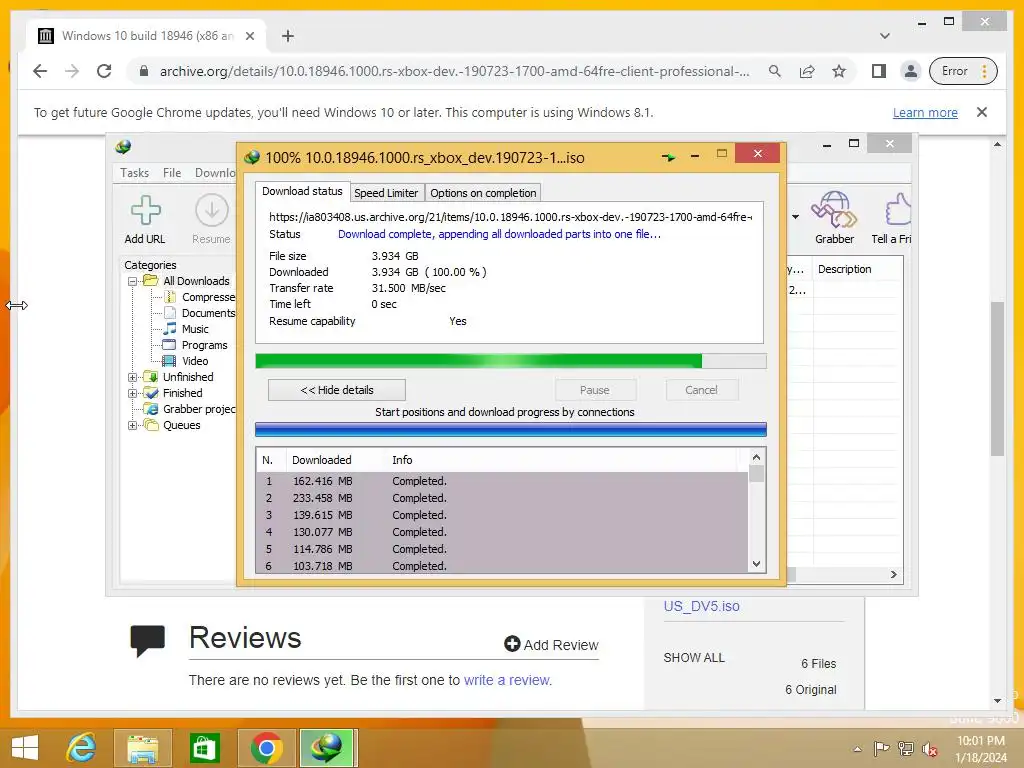Select the Documents category
The height and width of the screenshot is (768, 1024).
coord(208,313)
